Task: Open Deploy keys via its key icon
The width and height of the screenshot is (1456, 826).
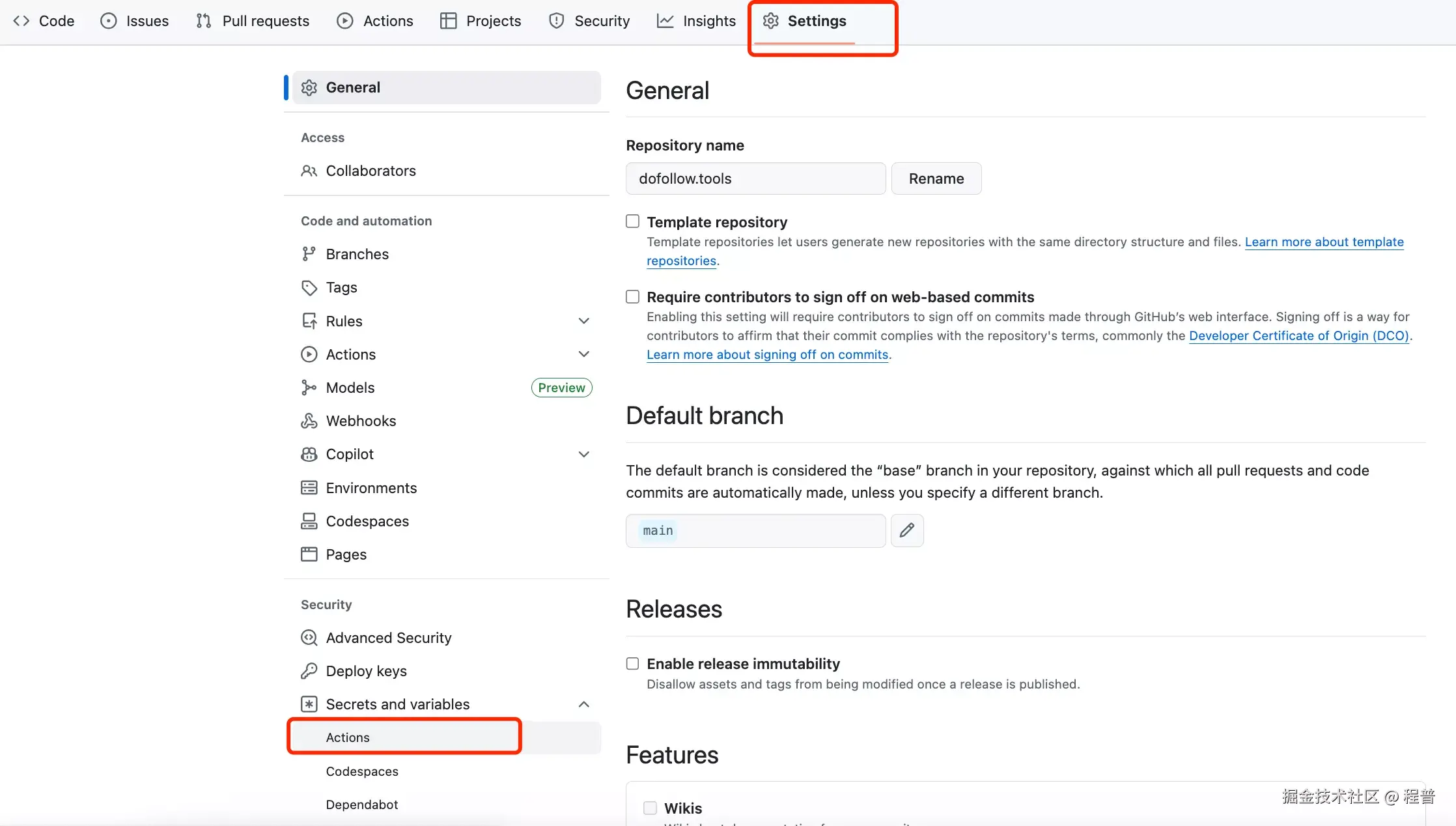Action: pos(309,670)
